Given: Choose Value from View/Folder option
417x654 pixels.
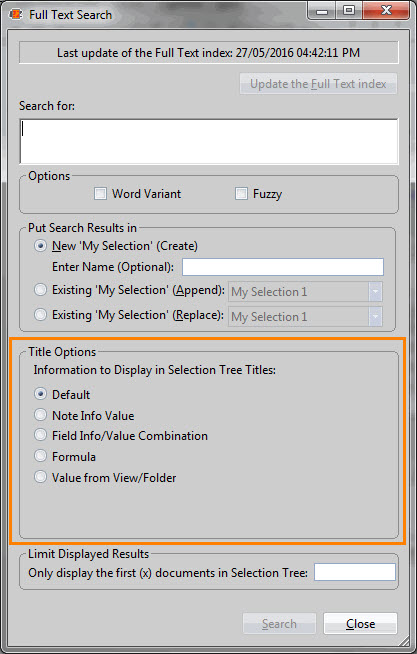Looking at the screenshot, I should point(40,477).
